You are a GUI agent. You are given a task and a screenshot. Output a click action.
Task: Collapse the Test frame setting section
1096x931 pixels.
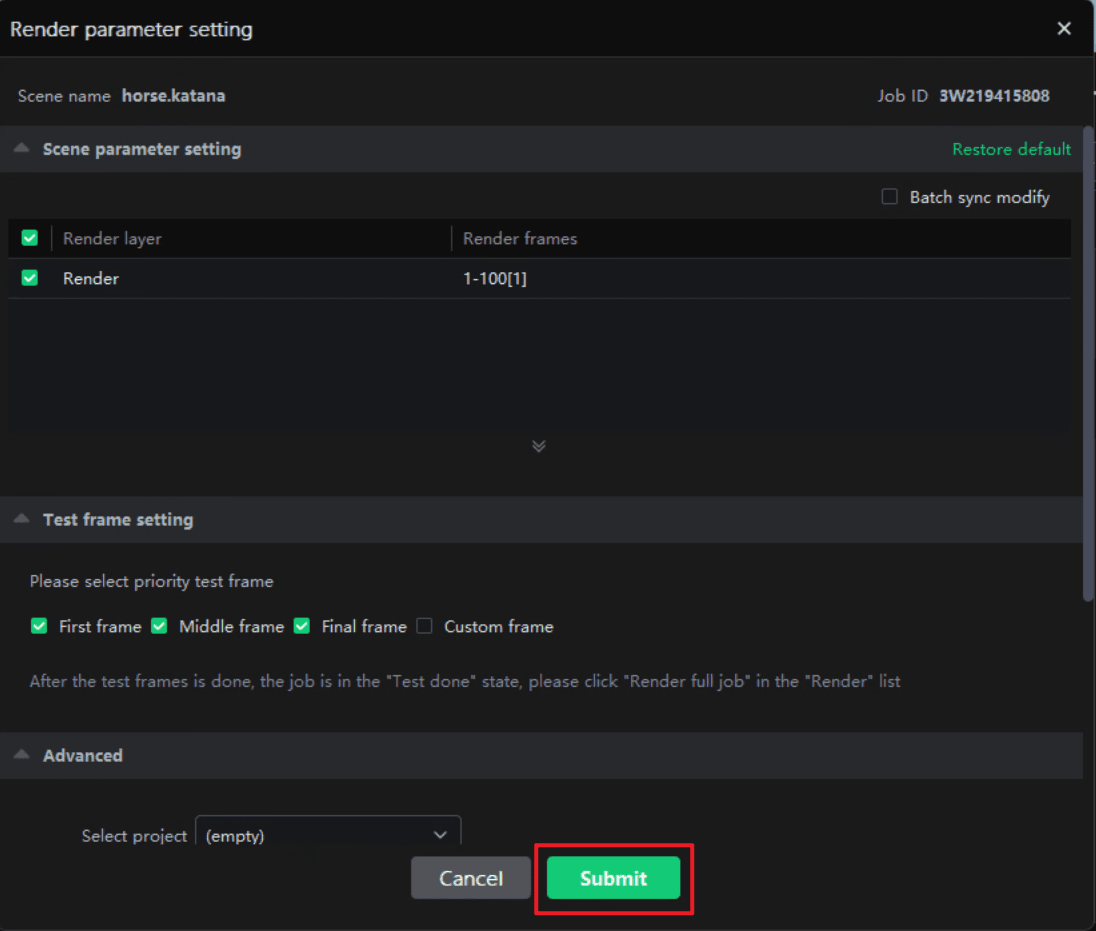coord(22,520)
